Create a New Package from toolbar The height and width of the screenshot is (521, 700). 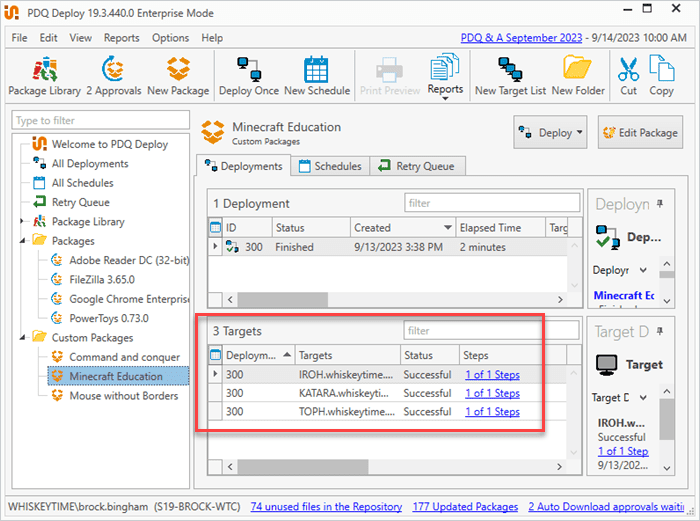[178, 76]
